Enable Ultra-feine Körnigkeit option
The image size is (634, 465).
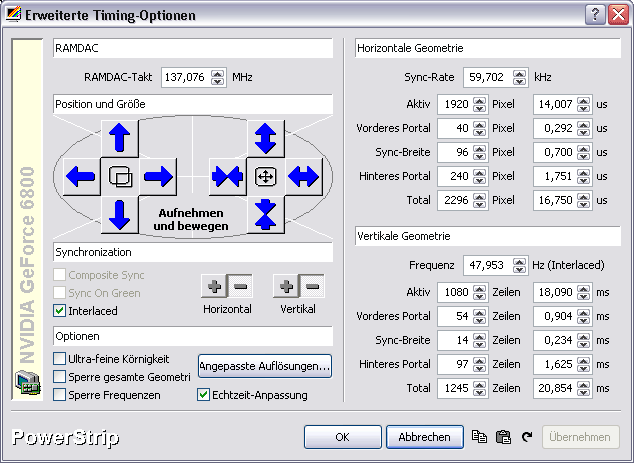point(59,359)
